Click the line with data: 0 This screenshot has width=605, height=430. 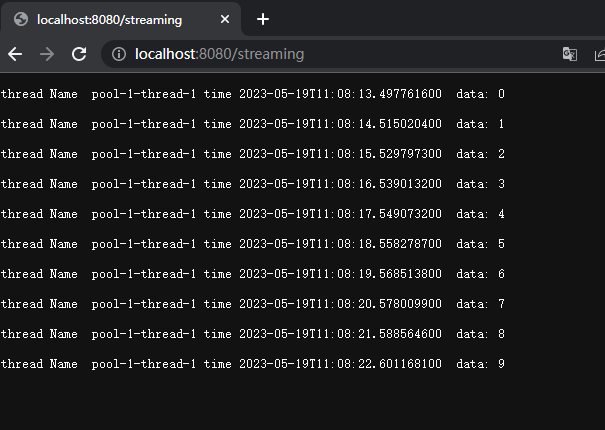point(253,94)
